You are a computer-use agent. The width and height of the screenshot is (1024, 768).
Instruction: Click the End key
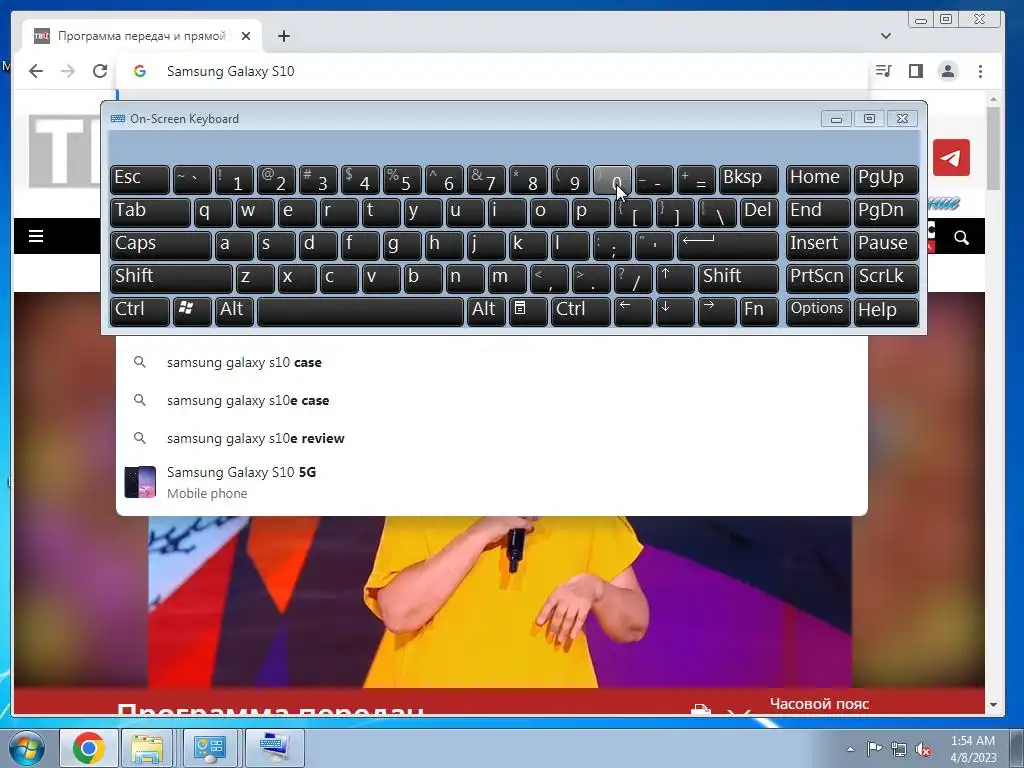pyautogui.click(x=818, y=212)
